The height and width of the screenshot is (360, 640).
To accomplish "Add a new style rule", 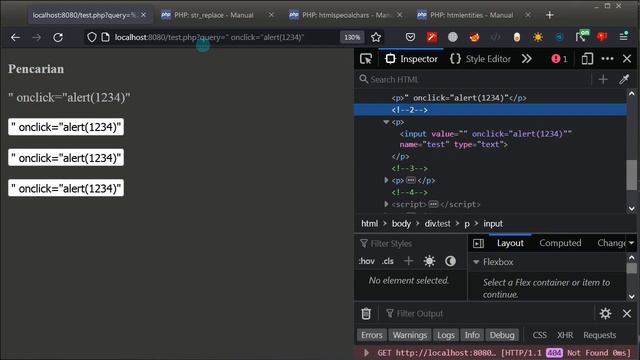I will coord(409,261).
